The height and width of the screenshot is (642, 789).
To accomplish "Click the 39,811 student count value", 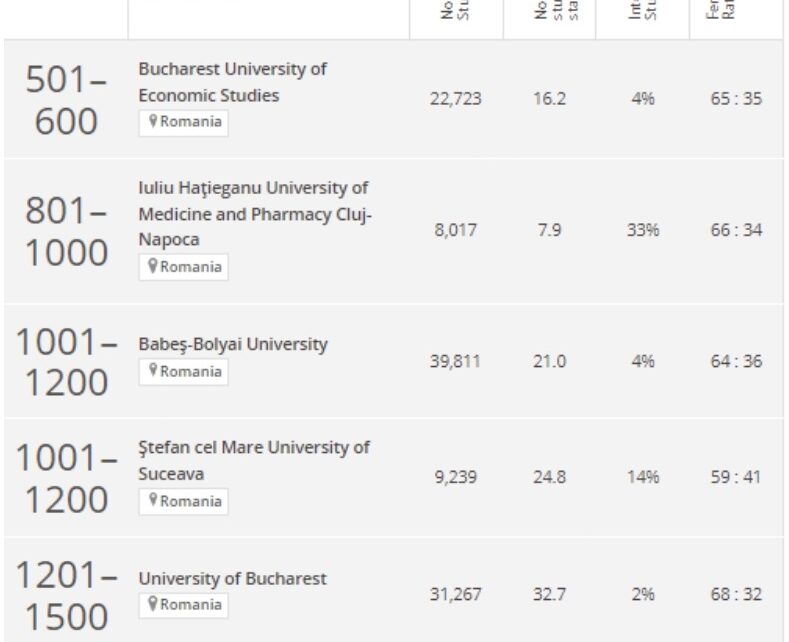I will click(455, 361).
